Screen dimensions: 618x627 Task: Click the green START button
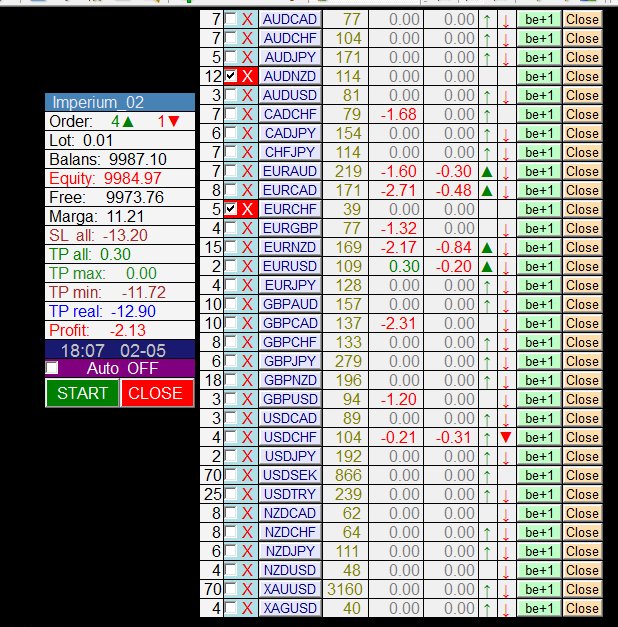point(82,393)
